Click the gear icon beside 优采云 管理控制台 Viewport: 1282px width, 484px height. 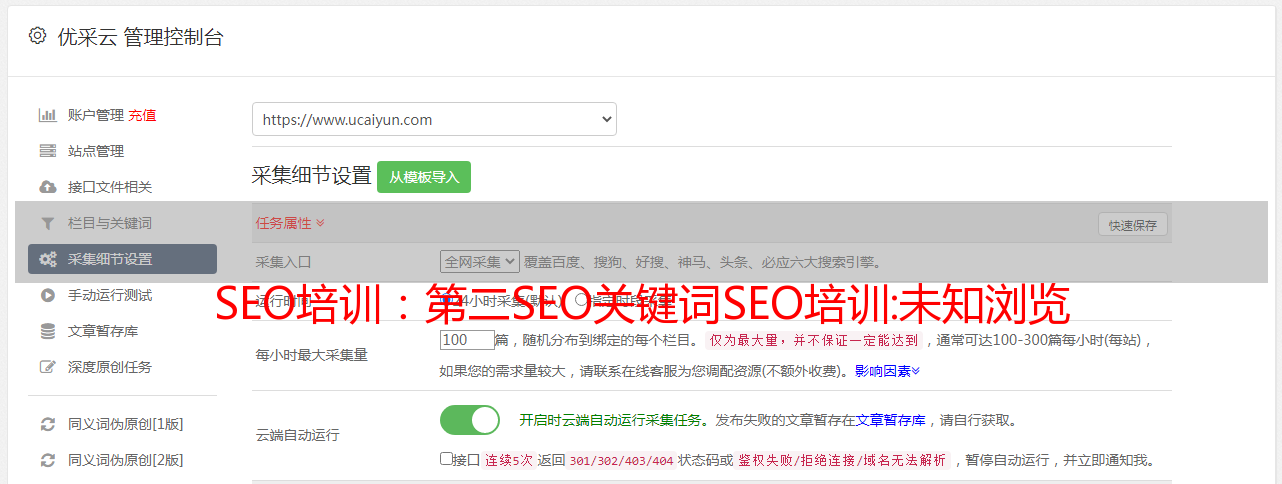[37, 36]
